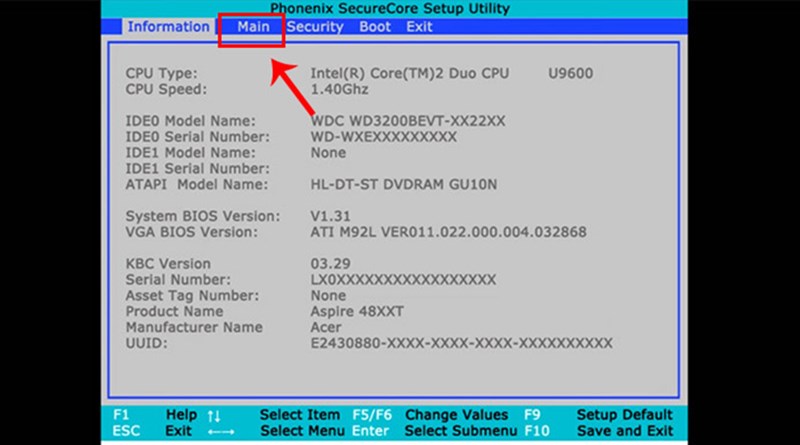Click the F1 Help key hint
This screenshot has height=445, width=800.
pos(155,415)
